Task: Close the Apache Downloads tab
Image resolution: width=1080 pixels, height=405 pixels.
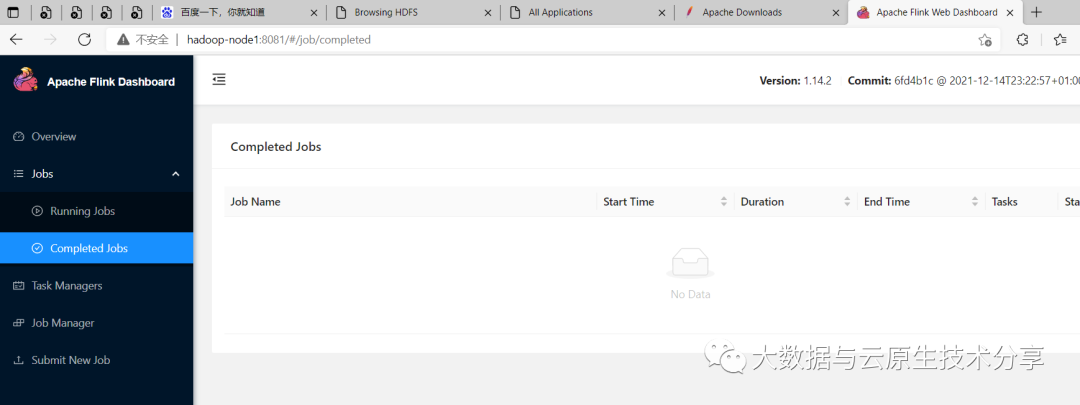Action: coord(836,12)
